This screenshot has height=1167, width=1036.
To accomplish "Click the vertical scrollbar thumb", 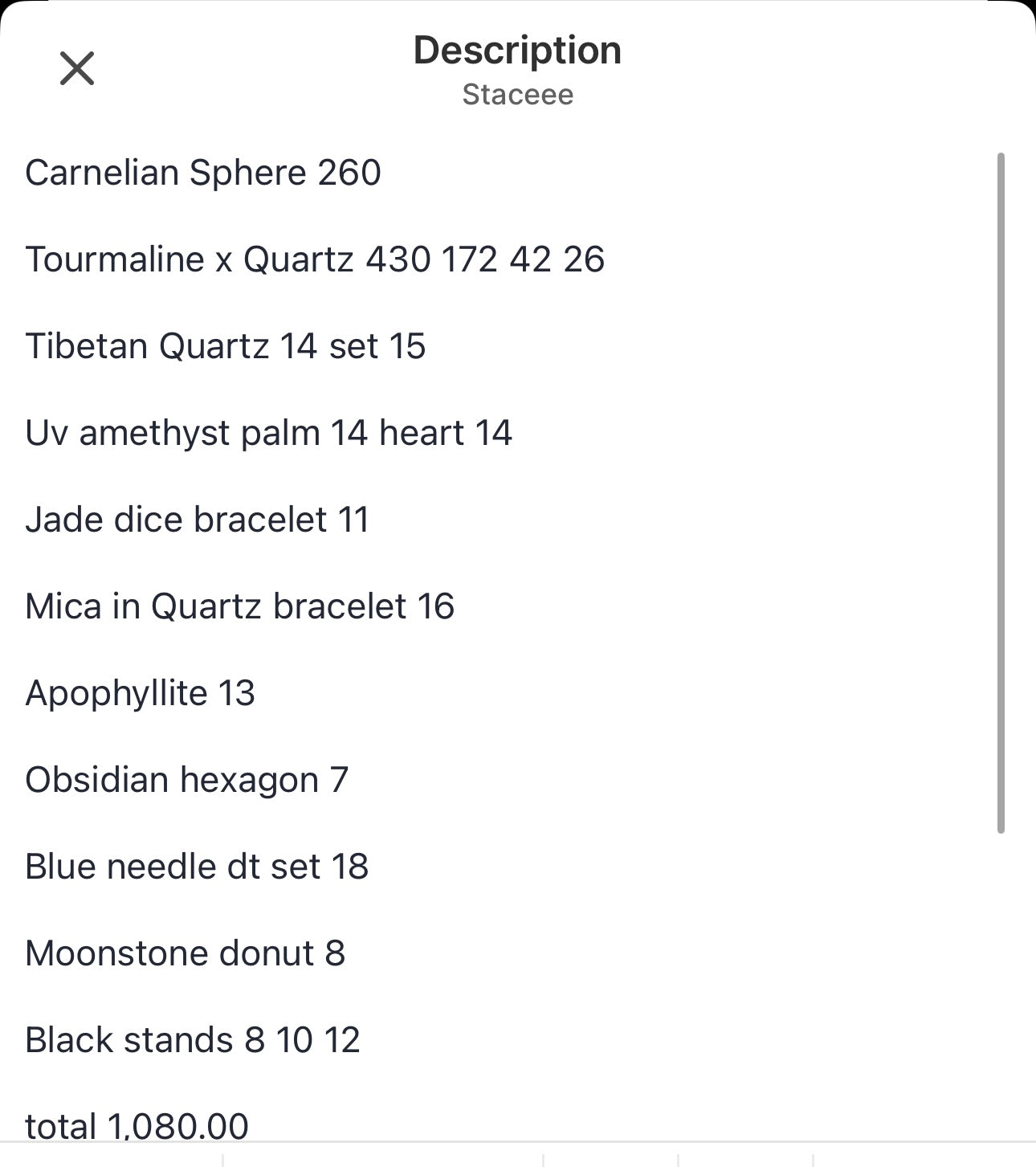I will tap(1001, 492).
